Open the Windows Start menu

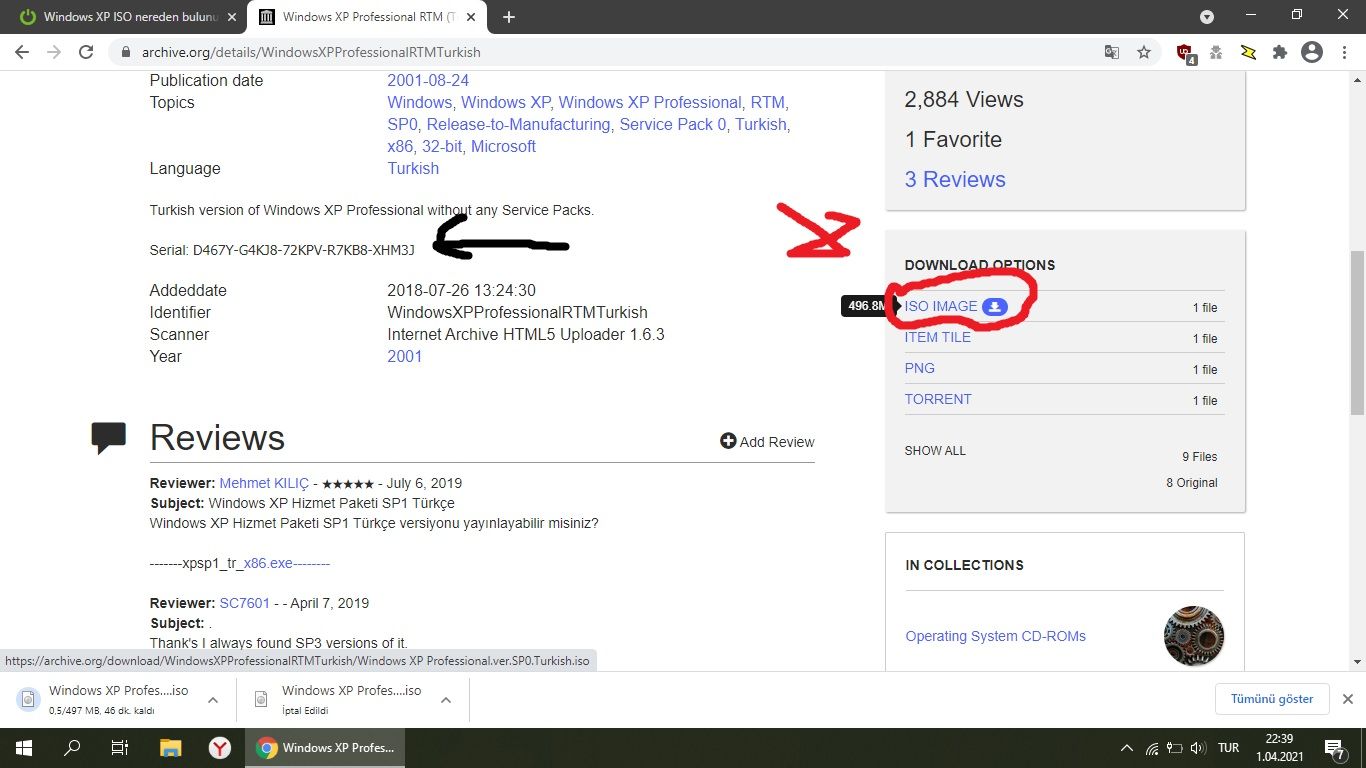[x=23, y=747]
